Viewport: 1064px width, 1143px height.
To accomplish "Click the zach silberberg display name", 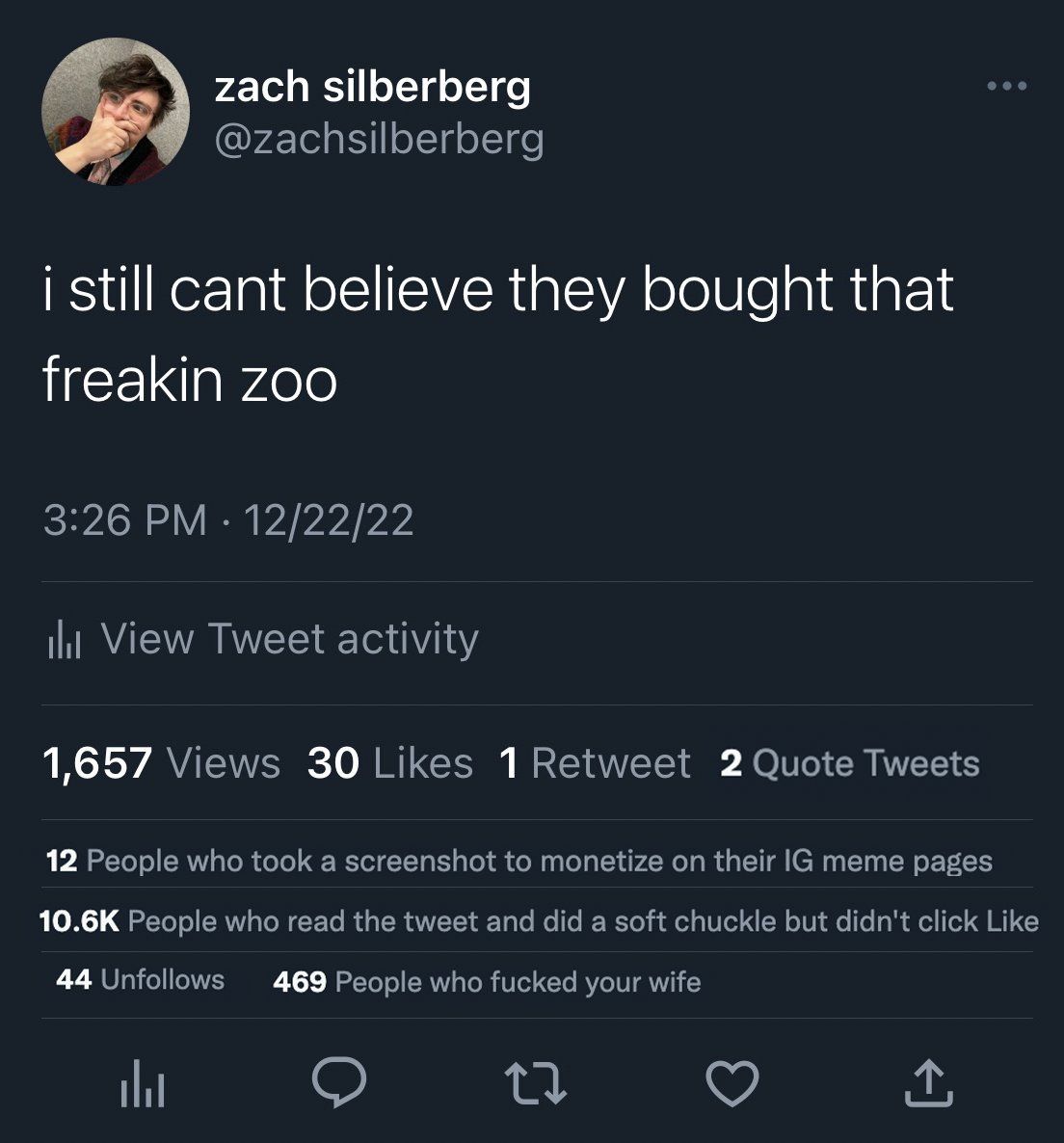I will 372,86.
